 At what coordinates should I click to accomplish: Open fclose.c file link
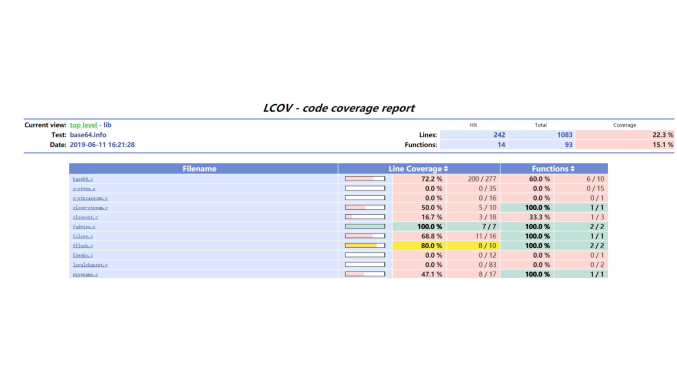pos(82,236)
